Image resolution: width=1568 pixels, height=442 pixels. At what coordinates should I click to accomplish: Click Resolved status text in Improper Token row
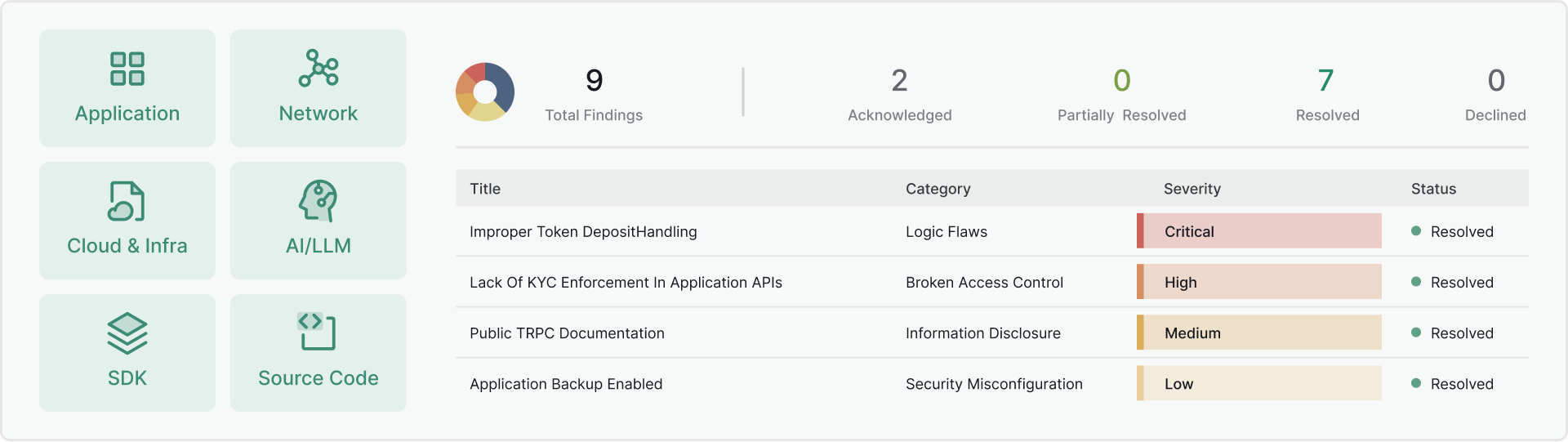click(1462, 231)
